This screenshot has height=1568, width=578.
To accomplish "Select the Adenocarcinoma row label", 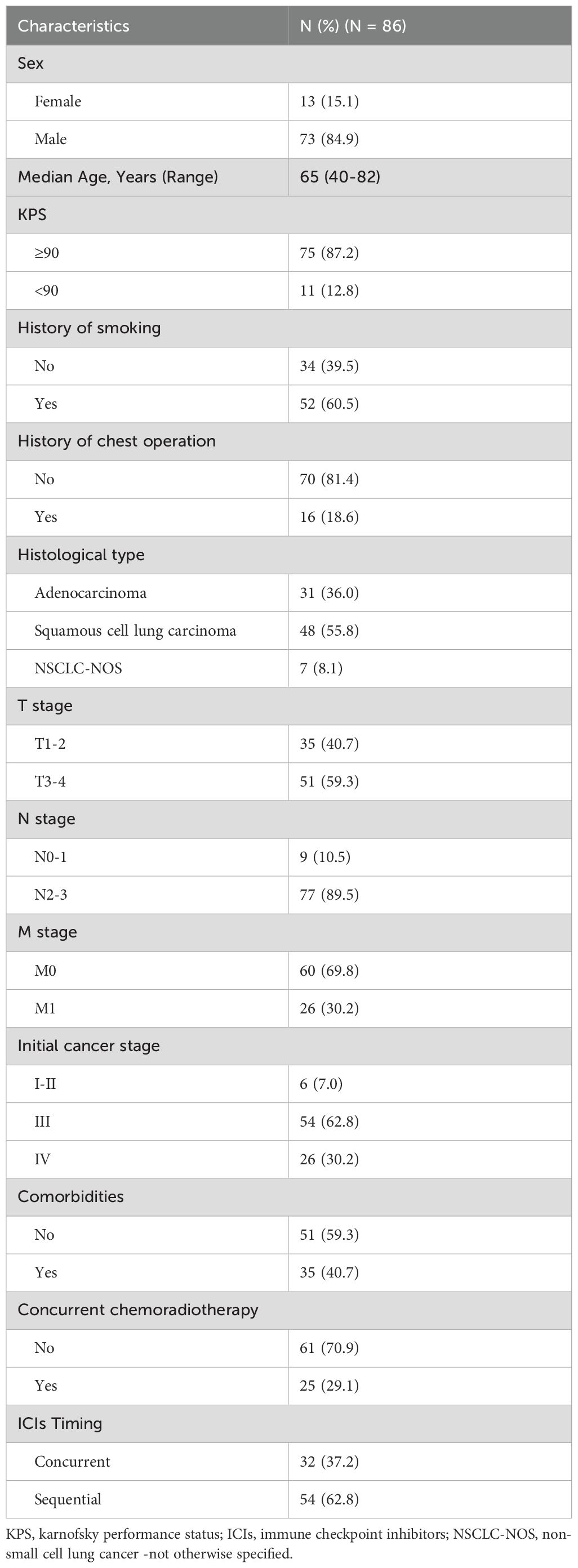I will 91,592.
